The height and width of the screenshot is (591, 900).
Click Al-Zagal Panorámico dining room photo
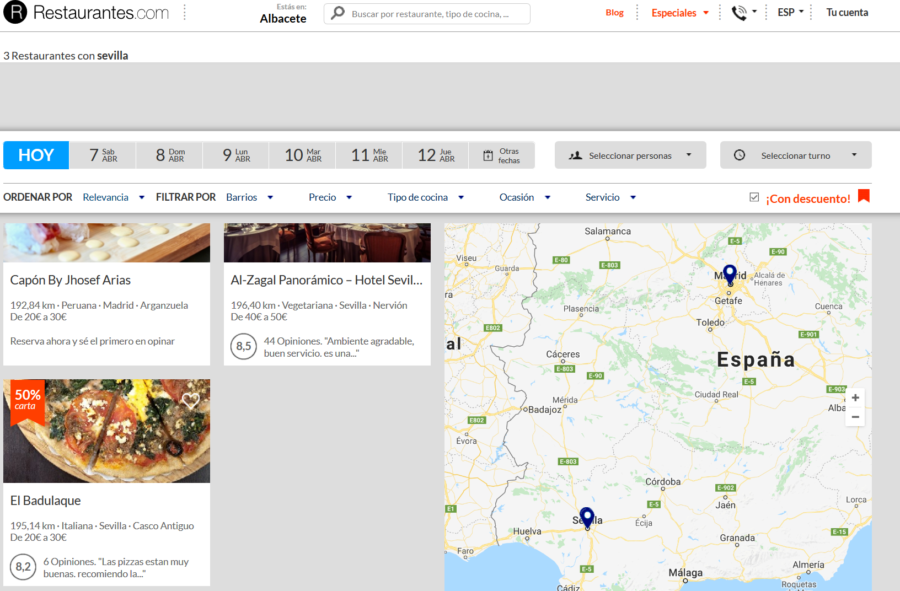(x=327, y=243)
